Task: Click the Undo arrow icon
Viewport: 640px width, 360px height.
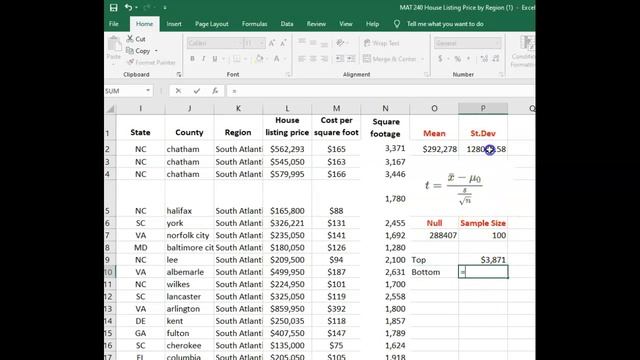Action: click(129, 7)
